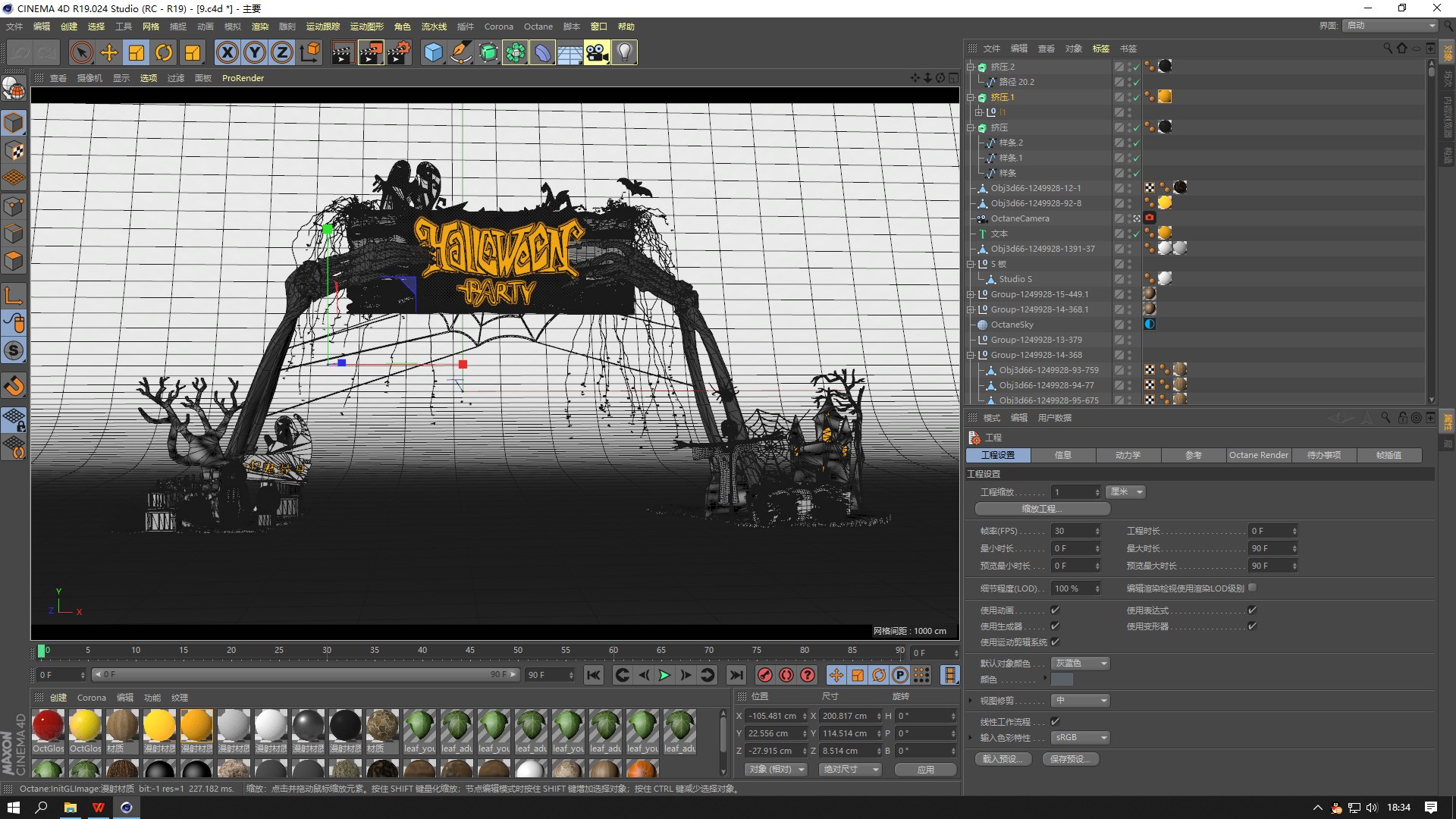Toggle the Z axis lock
The height and width of the screenshot is (819, 1456).
(x=282, y=53)
